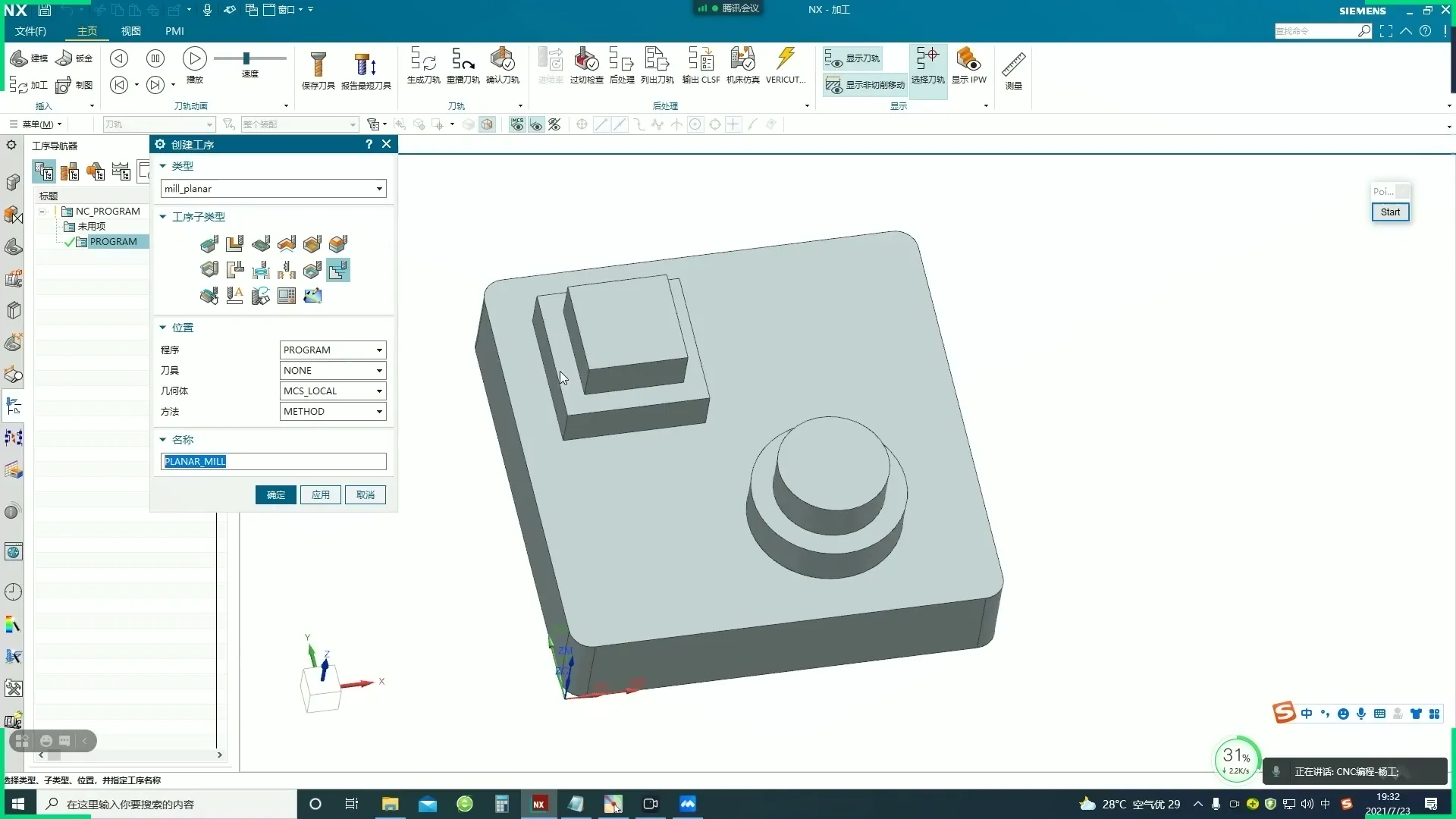Collapse the Operation Subtype (工序子类型) section

click(163, 217)
